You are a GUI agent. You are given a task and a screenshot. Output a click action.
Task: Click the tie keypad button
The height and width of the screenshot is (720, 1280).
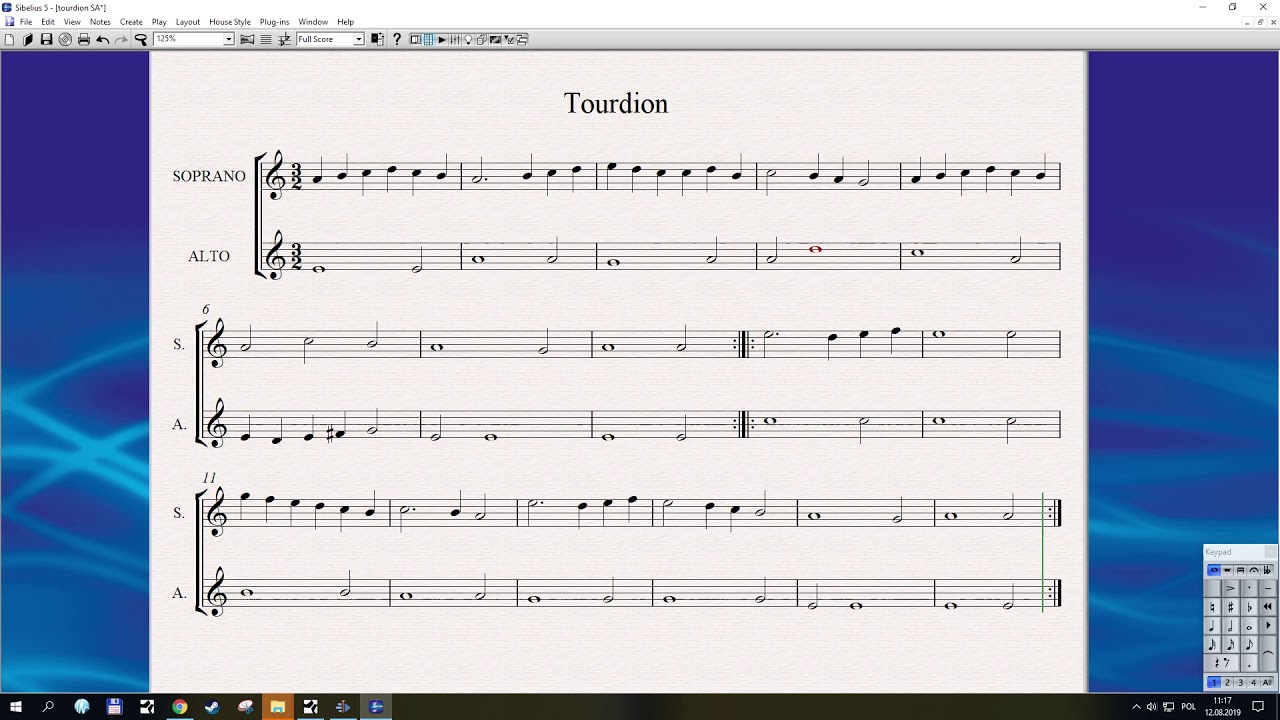coord(1268,654)
